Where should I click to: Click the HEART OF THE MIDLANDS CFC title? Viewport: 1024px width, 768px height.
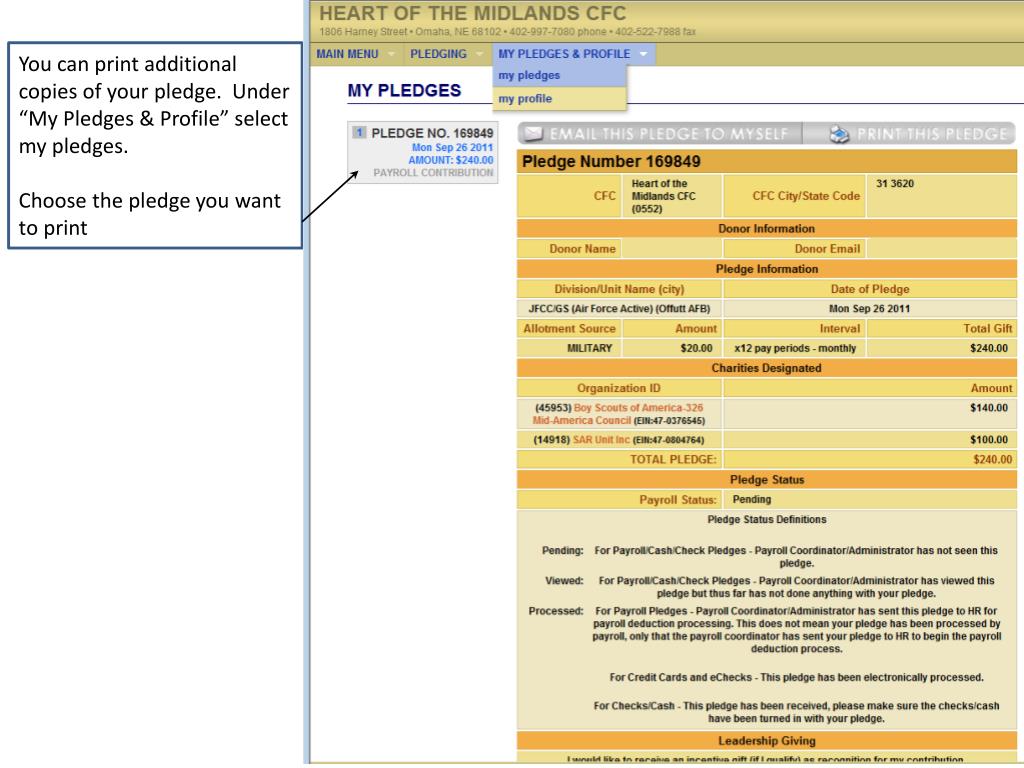tap(472, 13)
